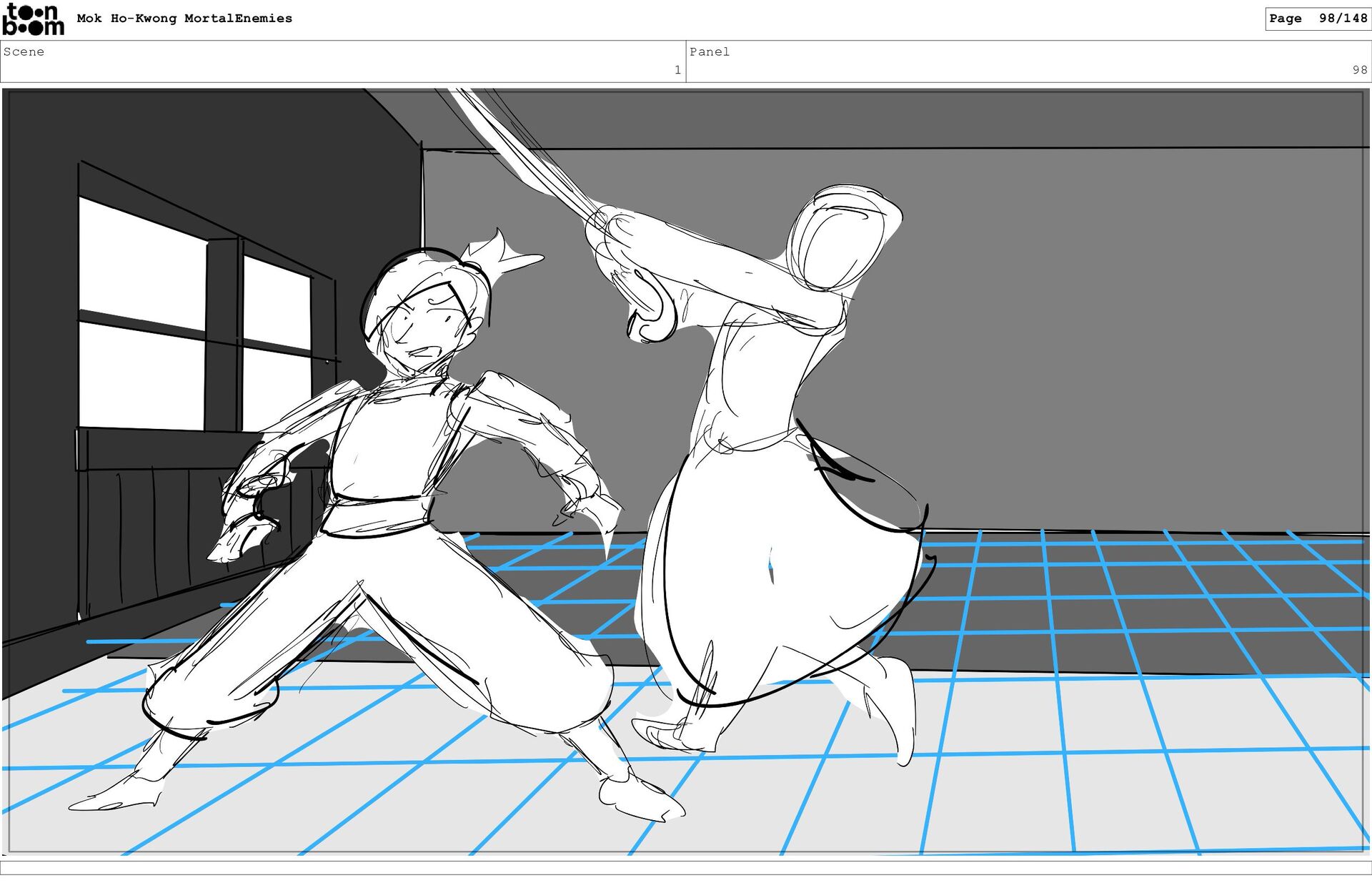Click the scene number 1 value
The image size is (1372, 888).
pos(677,70)
